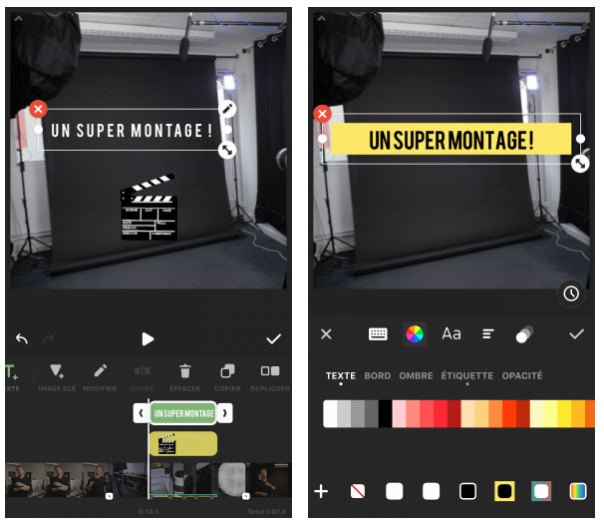Viewport: 604px width, 525px height.
Task: Open the keyboard text input icon
Action: tap(378, 334)
